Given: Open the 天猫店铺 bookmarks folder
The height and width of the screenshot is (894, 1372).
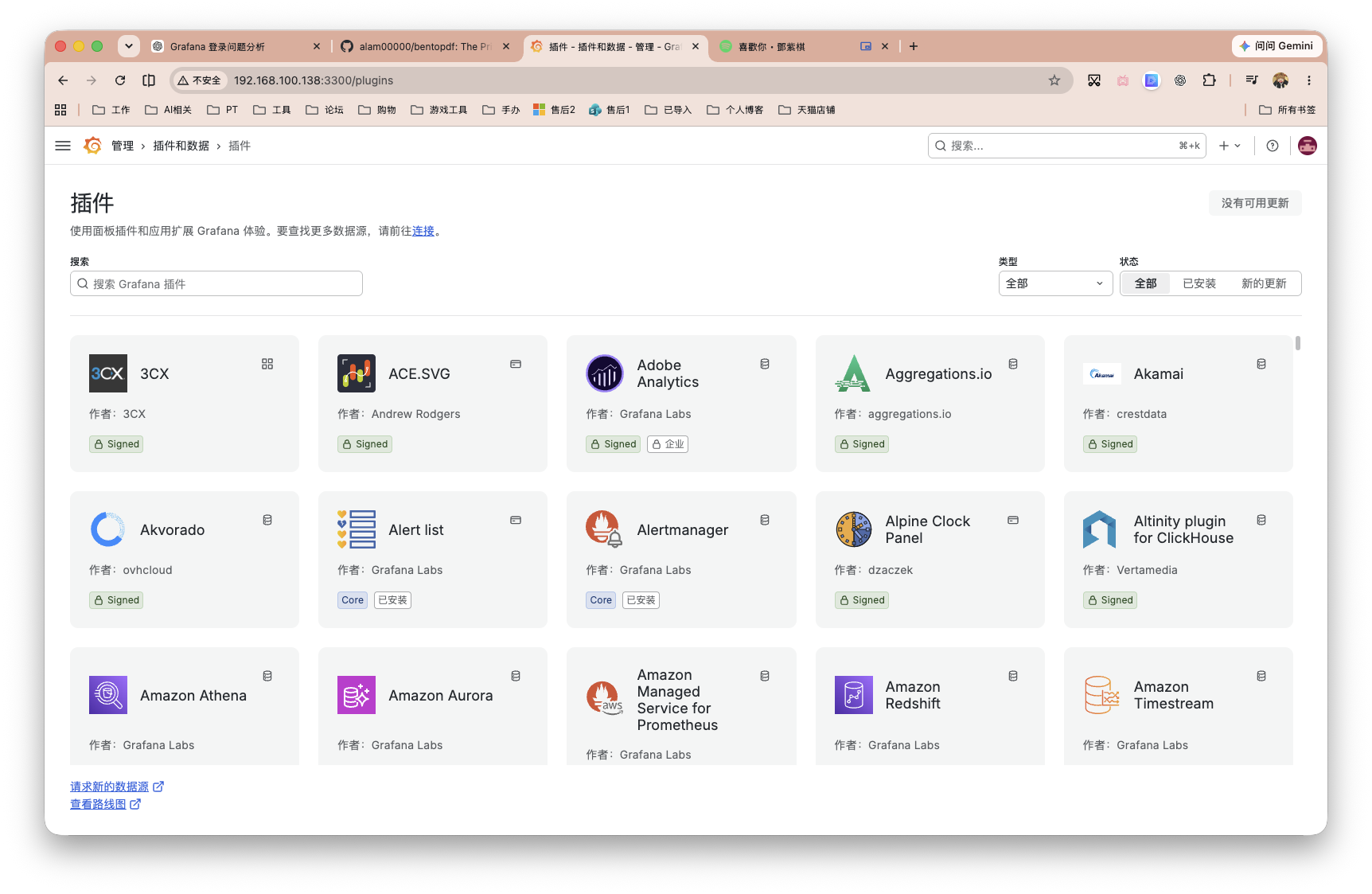Looking at the screenshot, I should 807,110.
